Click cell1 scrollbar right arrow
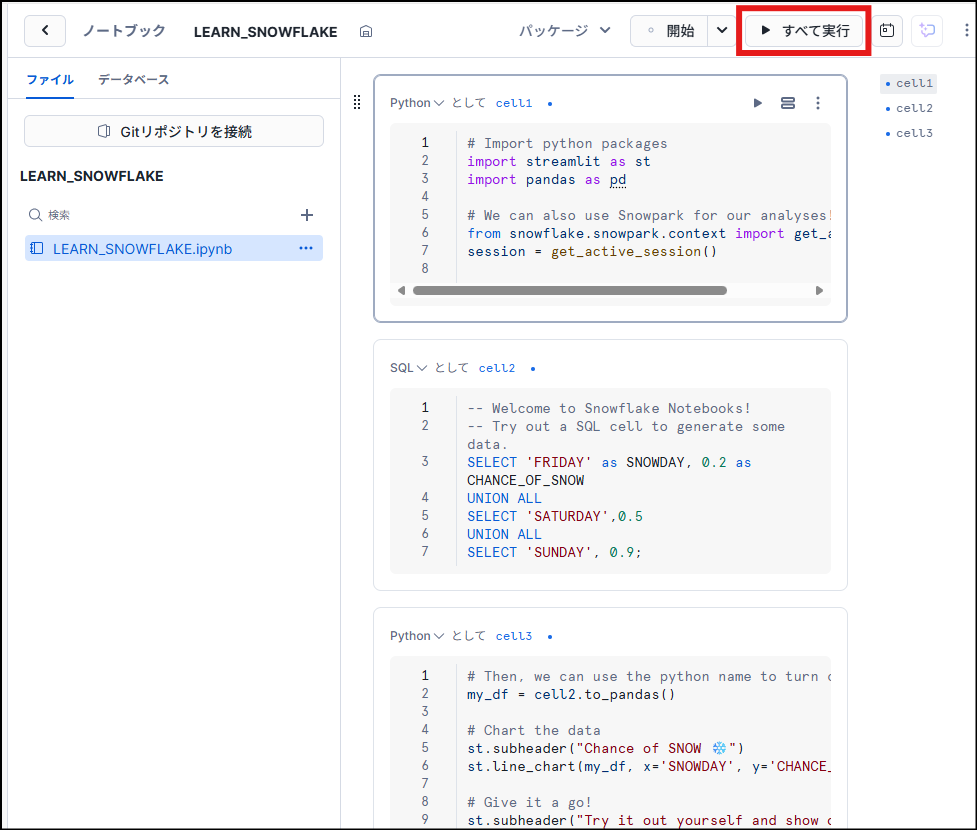The width and height of the screenshot is (977, 830). [x=819, y=290]
